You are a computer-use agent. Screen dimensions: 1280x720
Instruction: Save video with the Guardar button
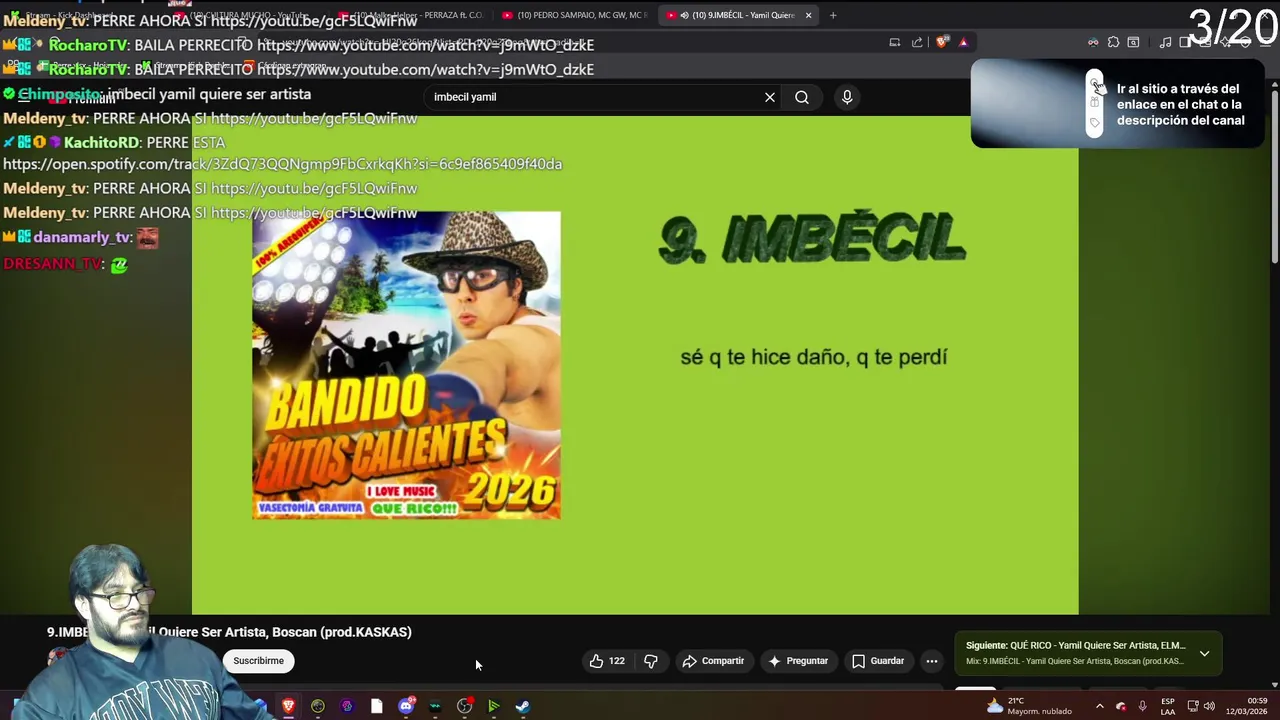click(x=878, y=661)
